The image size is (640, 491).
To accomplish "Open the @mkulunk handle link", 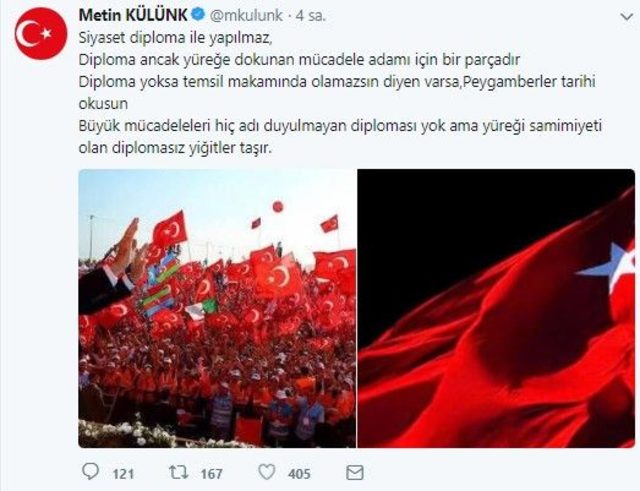I will 246,16.
